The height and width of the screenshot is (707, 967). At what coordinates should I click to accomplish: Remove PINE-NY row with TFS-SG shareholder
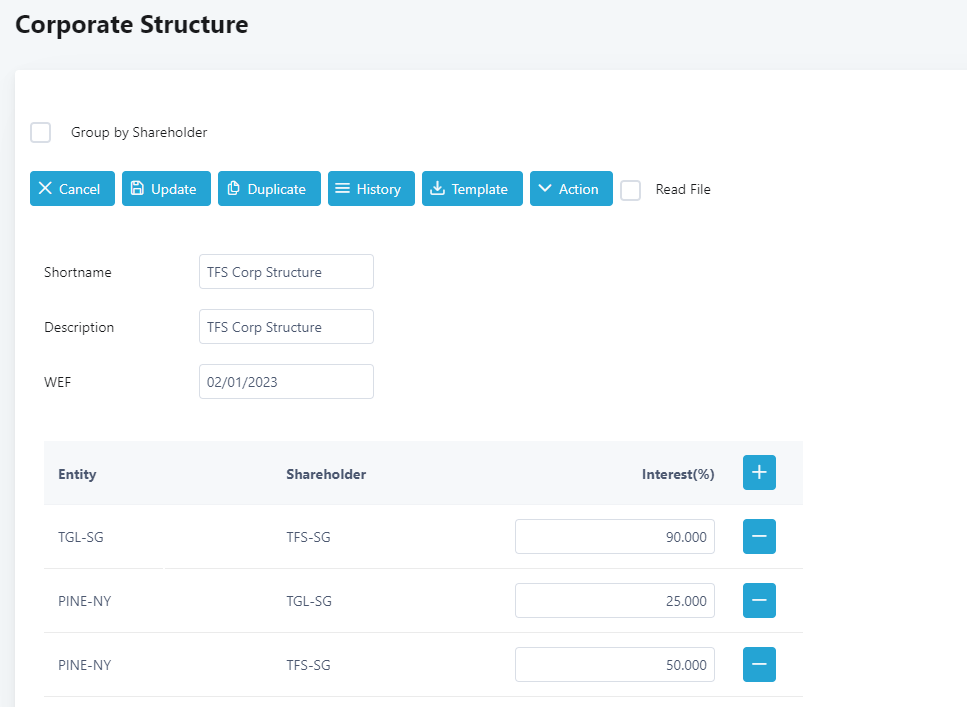[x=759, y=665]
